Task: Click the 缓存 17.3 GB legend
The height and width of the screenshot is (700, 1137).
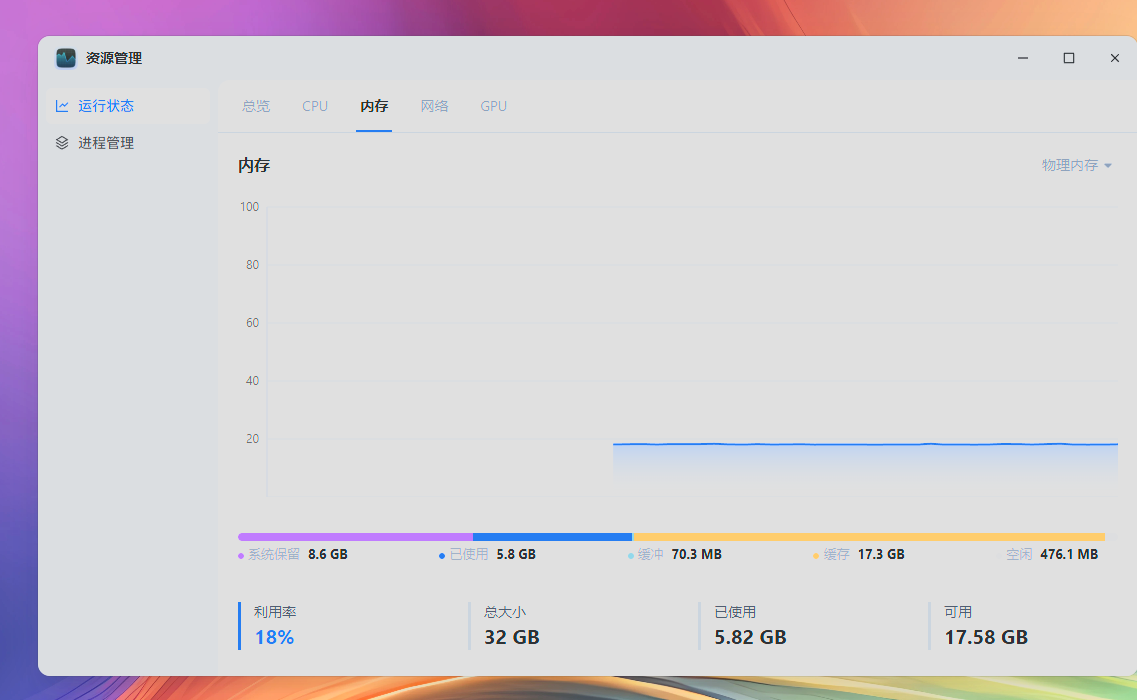Action: [859, 554]
